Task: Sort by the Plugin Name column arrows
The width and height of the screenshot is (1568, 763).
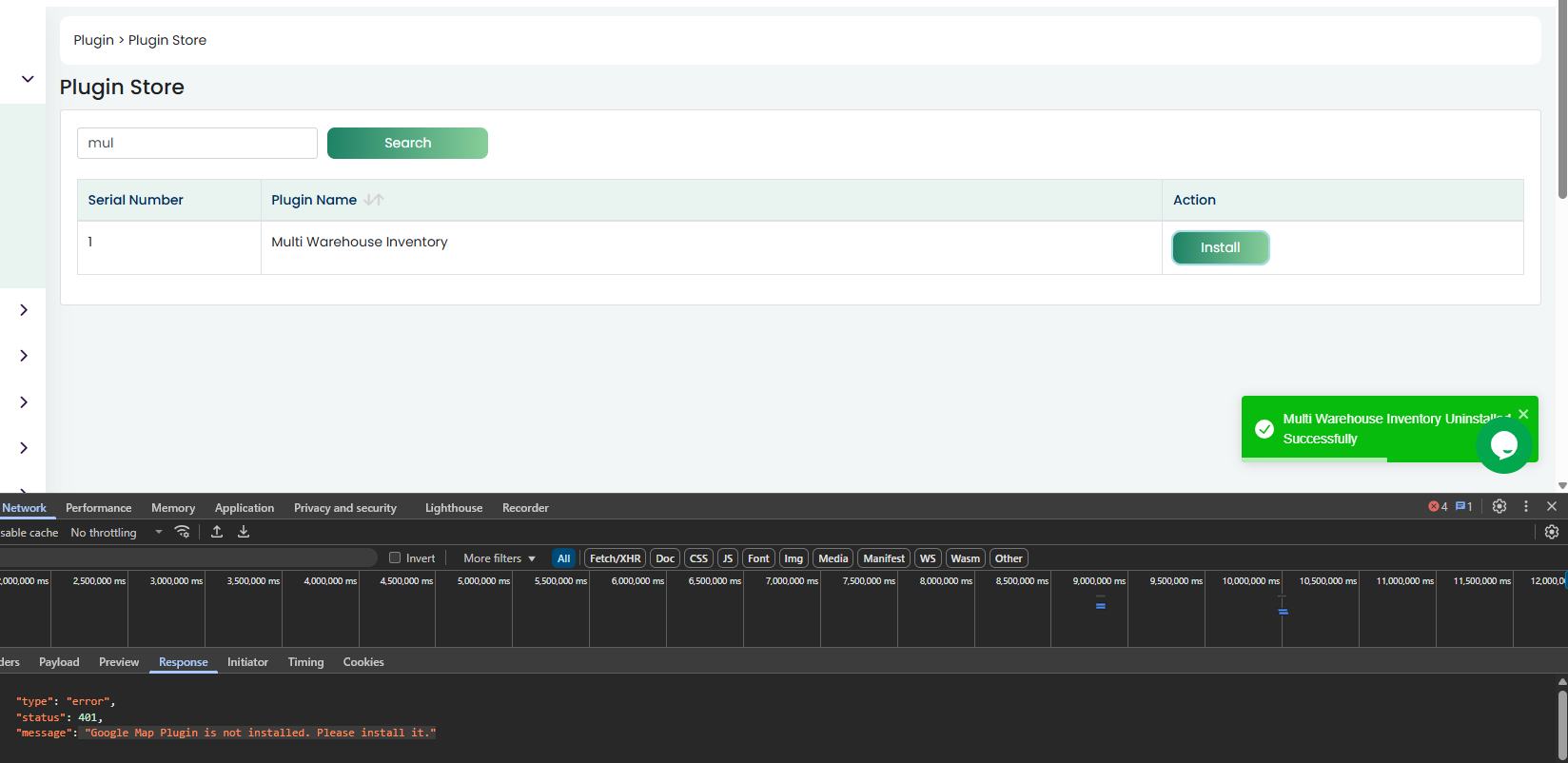Action: pos(374,200)
